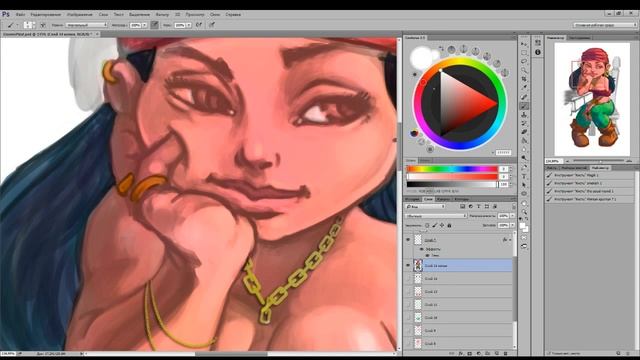Change screen mode via toolbar icon

524,246
